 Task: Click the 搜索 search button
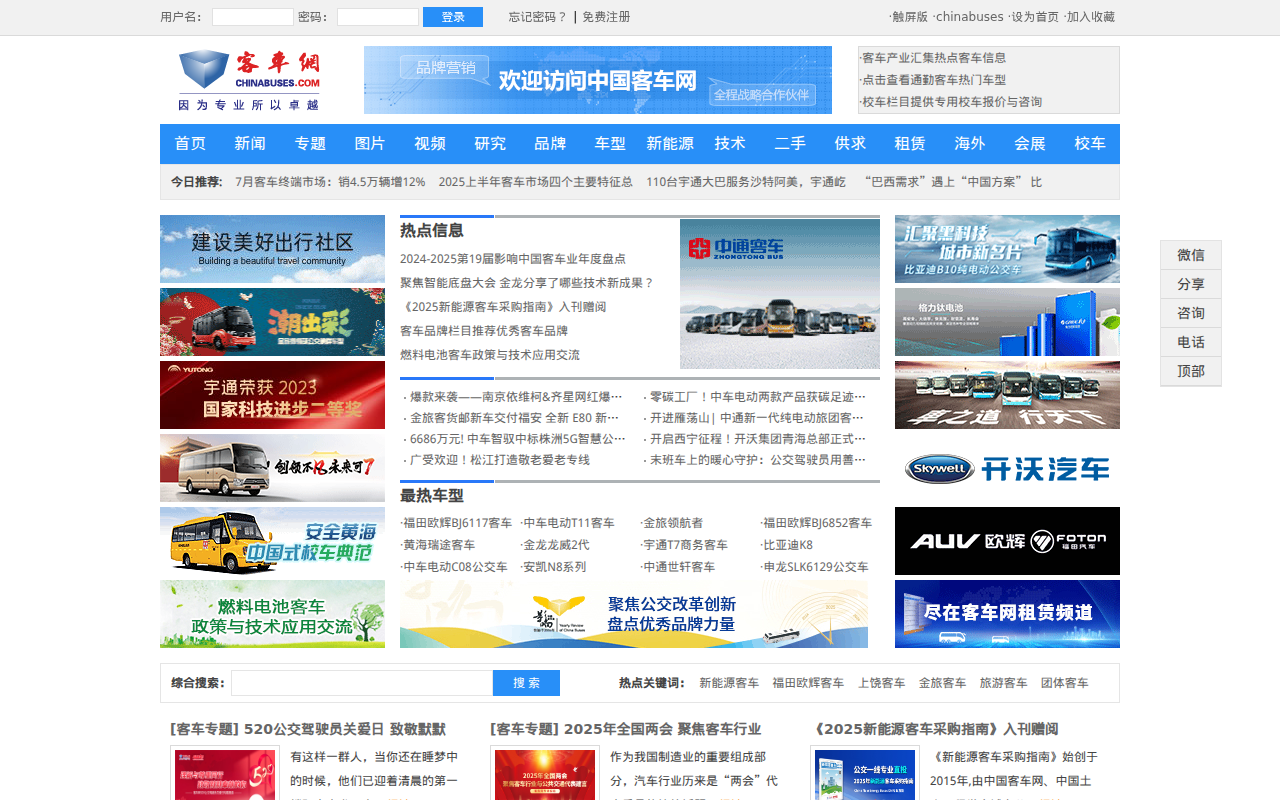[x=526, y=683]
